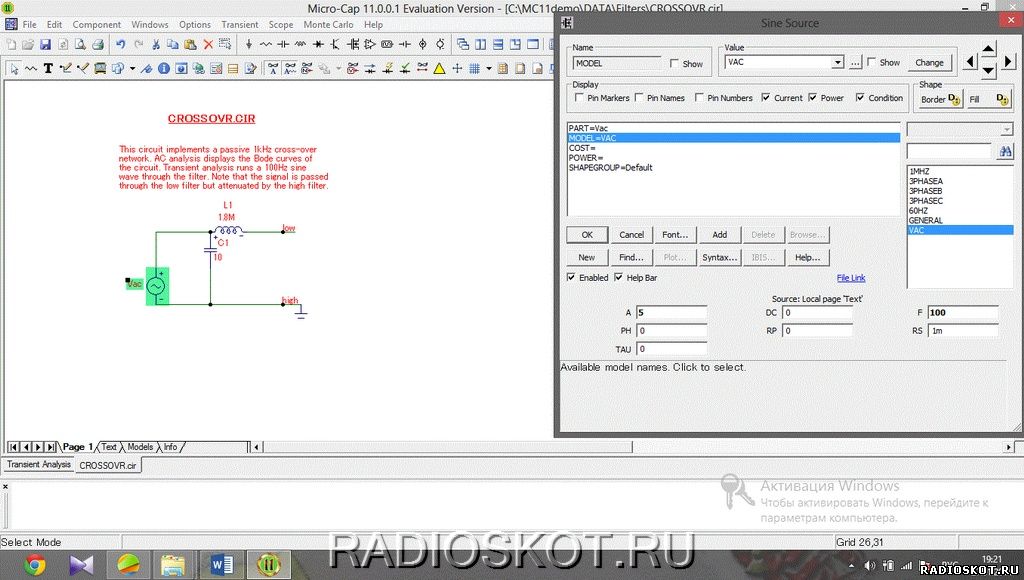Click the binoculars search icon in the dialog
The height and width of the screenshot is (580, 1024).
coord(1005,152)
